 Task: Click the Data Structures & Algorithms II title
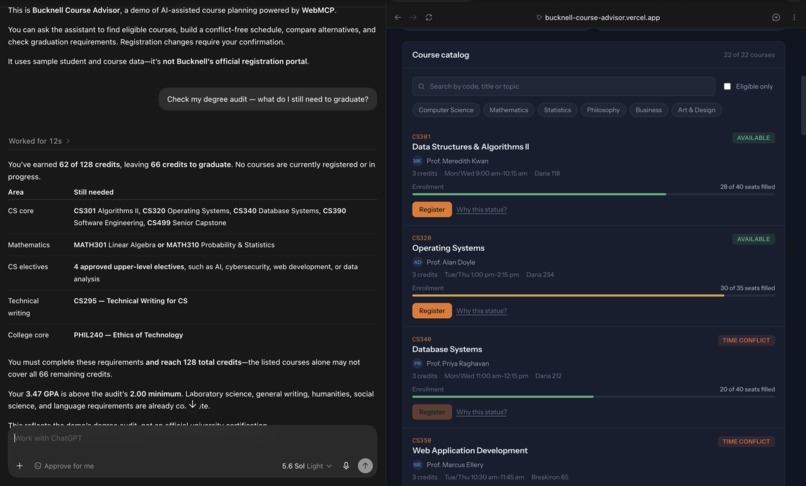click(x=470, y=147)
